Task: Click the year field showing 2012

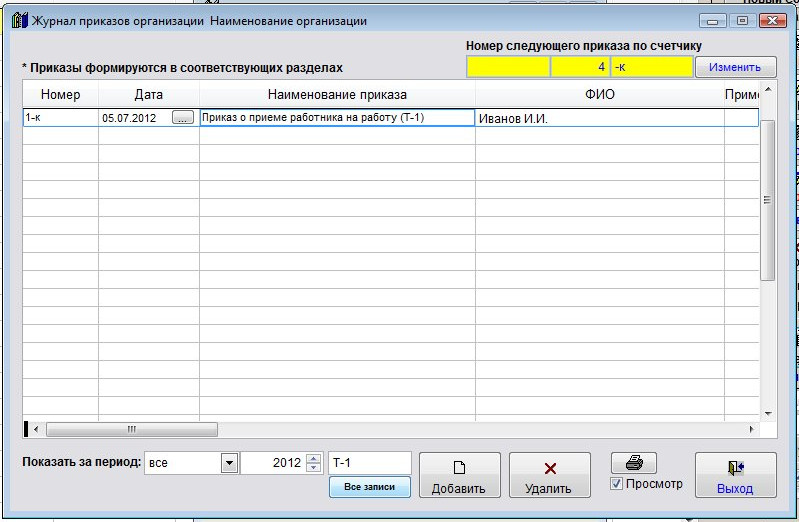Action: (274, 463)
